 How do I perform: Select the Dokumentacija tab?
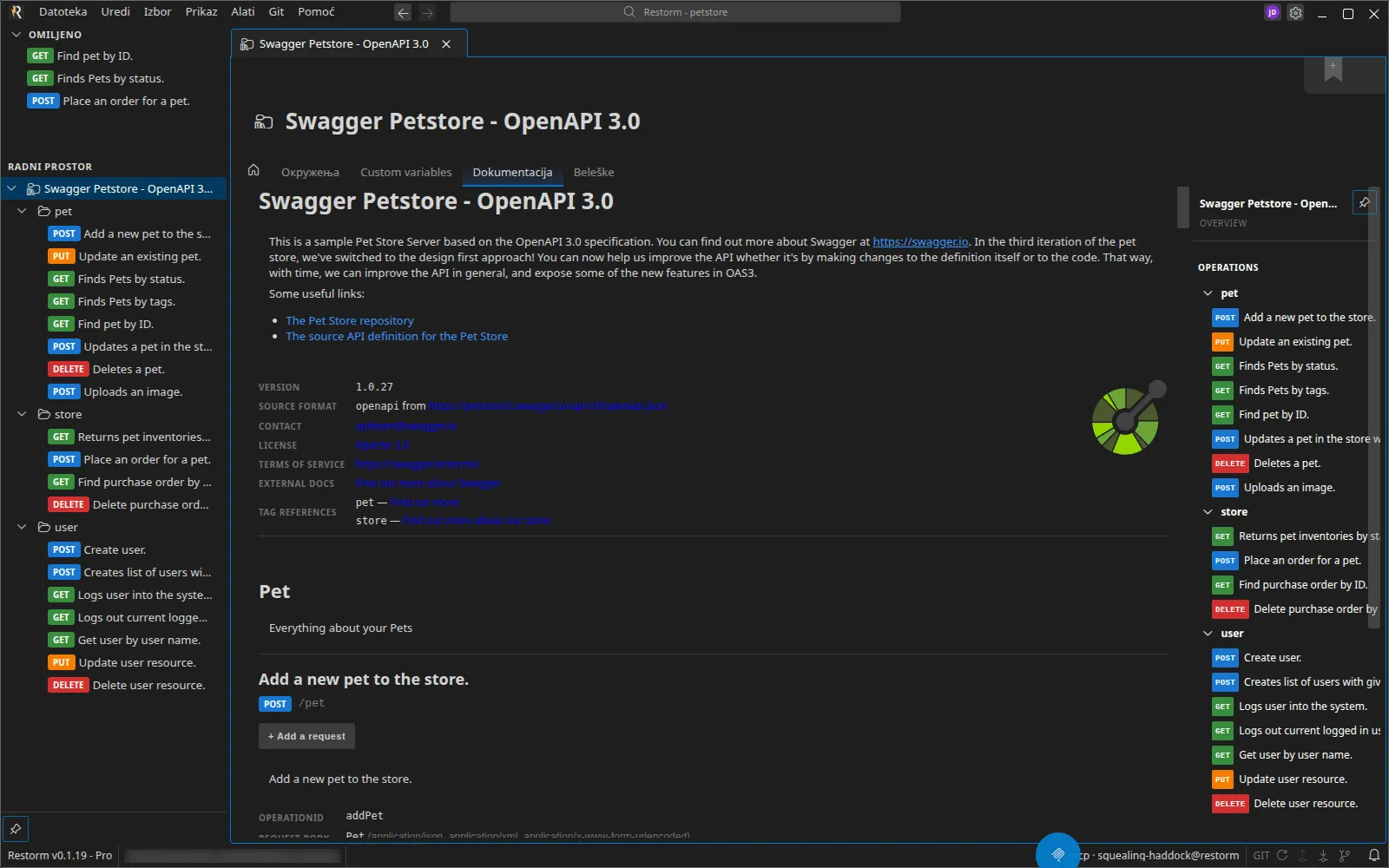pyautogui.click(x=512, y=172)
